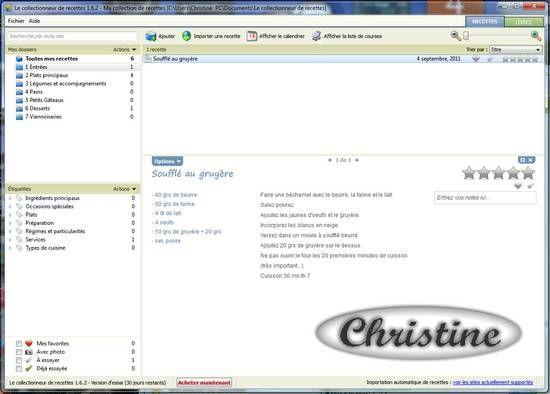Screen dimensions: 550x394
Task: Maximize the recipe detail pane
Action: pos(522,160)
